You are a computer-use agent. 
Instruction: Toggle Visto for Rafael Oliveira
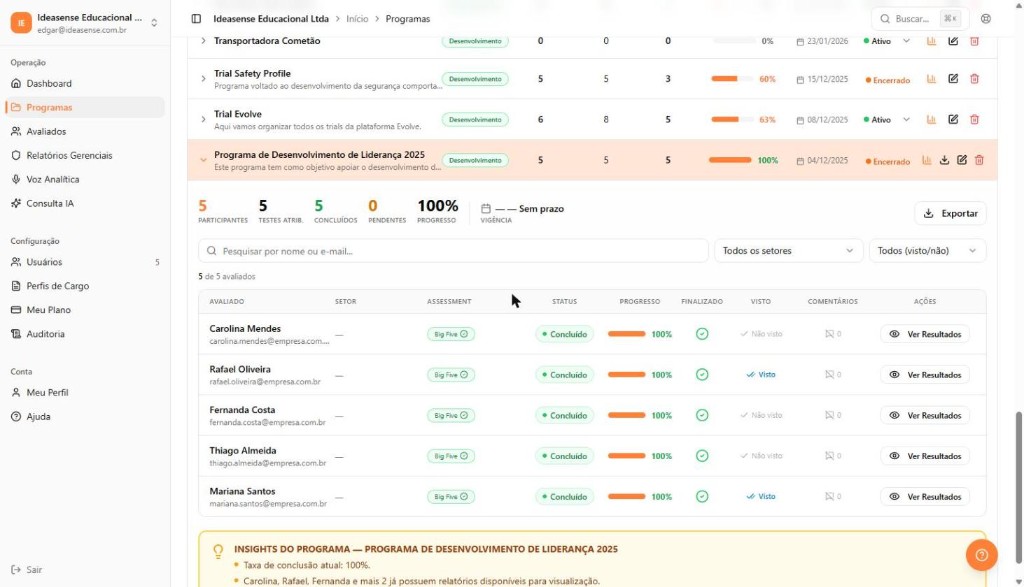coord(761,375)
